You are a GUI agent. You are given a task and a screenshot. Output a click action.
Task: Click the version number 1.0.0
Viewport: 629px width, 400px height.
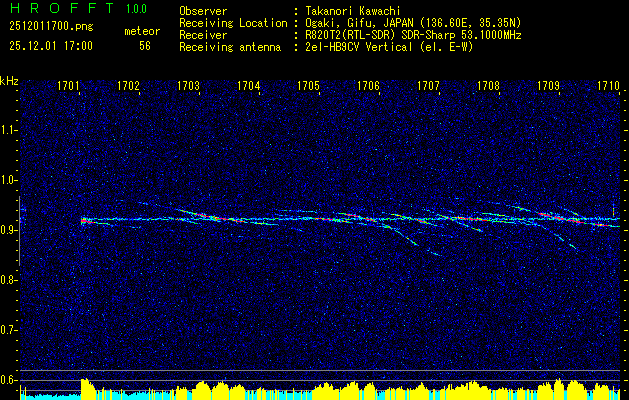click(x=136, y=9)
